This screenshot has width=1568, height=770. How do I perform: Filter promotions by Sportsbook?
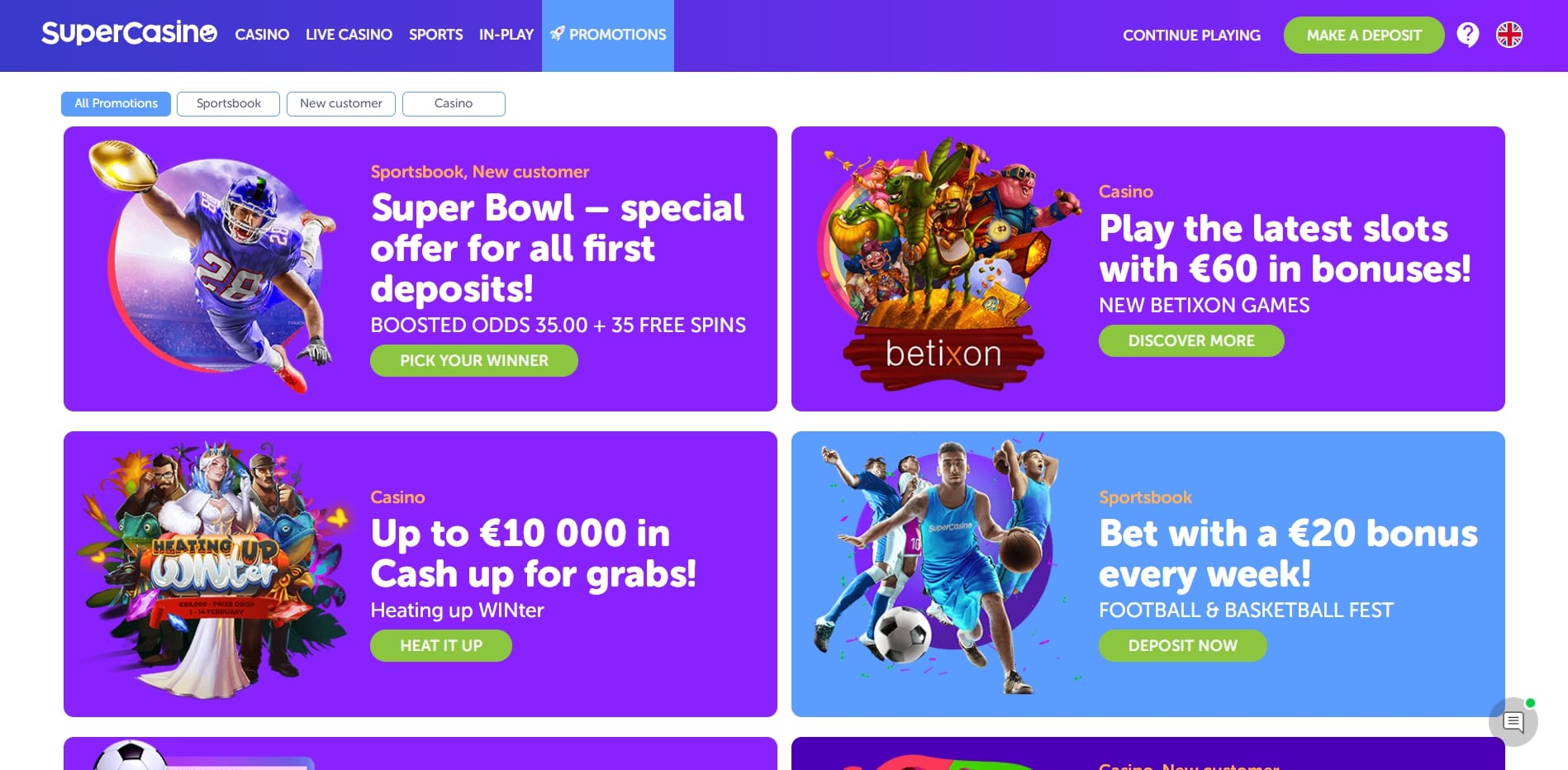pos(228,103)
